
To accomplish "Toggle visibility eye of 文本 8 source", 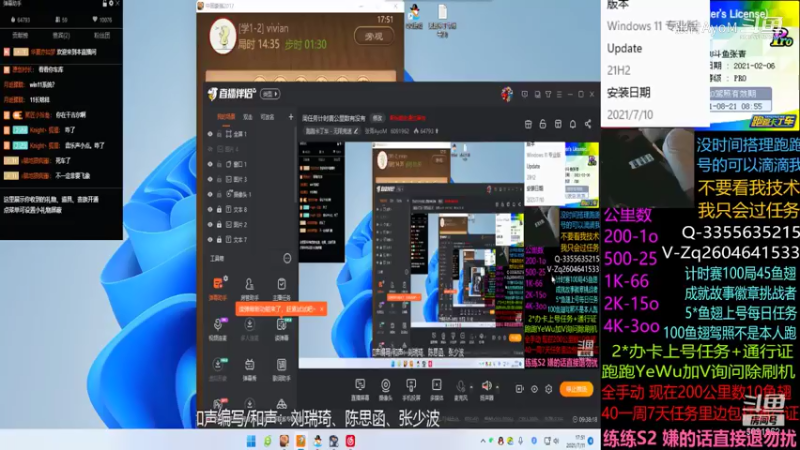I will pyautogui.click(x=210, y=209).
